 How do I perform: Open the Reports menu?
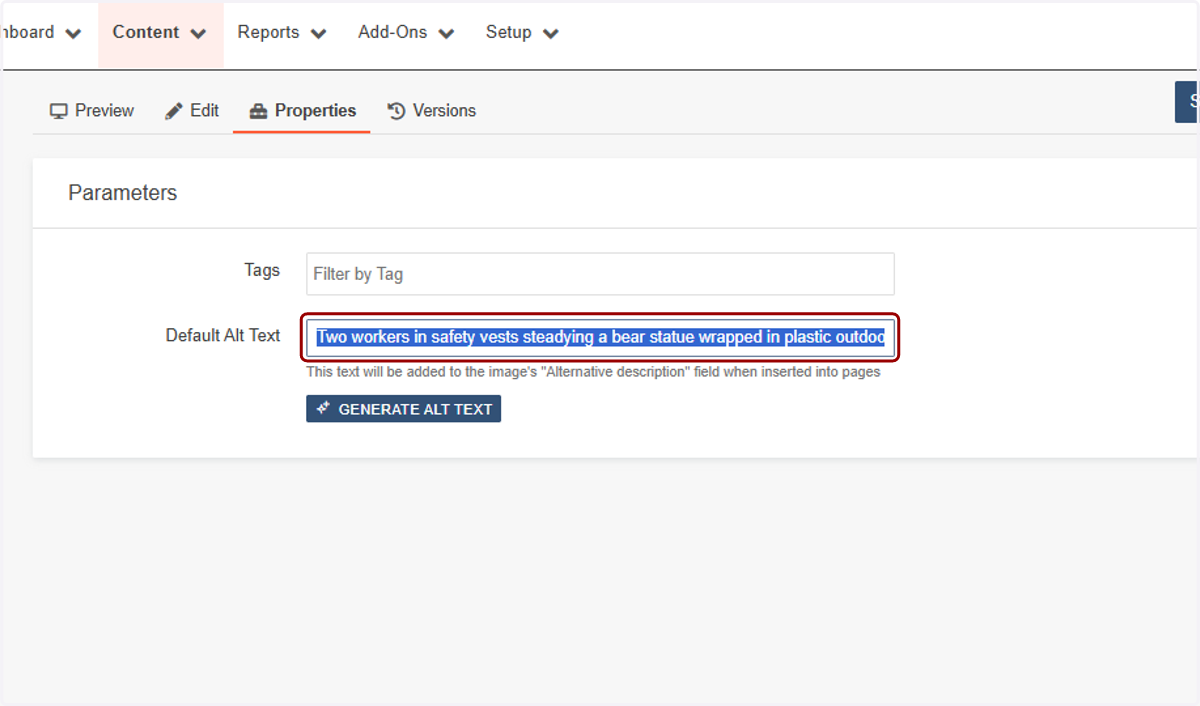coord(282,33)
